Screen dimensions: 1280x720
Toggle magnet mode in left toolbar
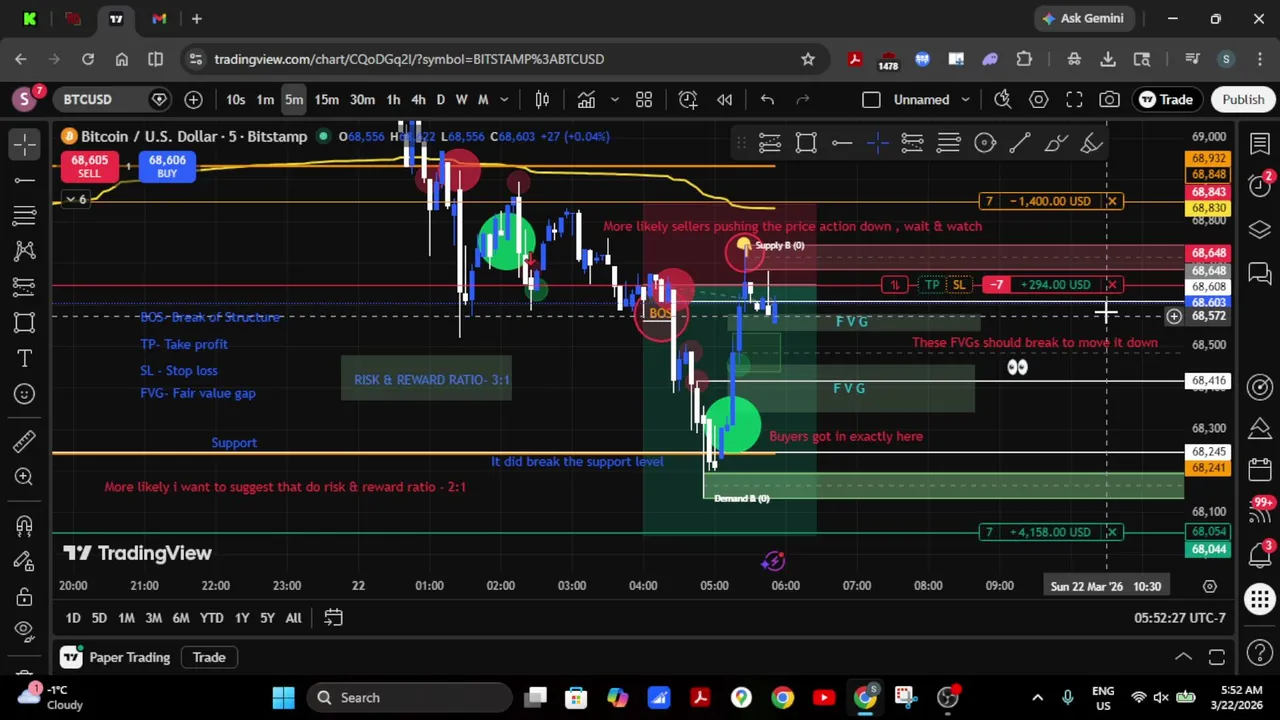point(25,525)
